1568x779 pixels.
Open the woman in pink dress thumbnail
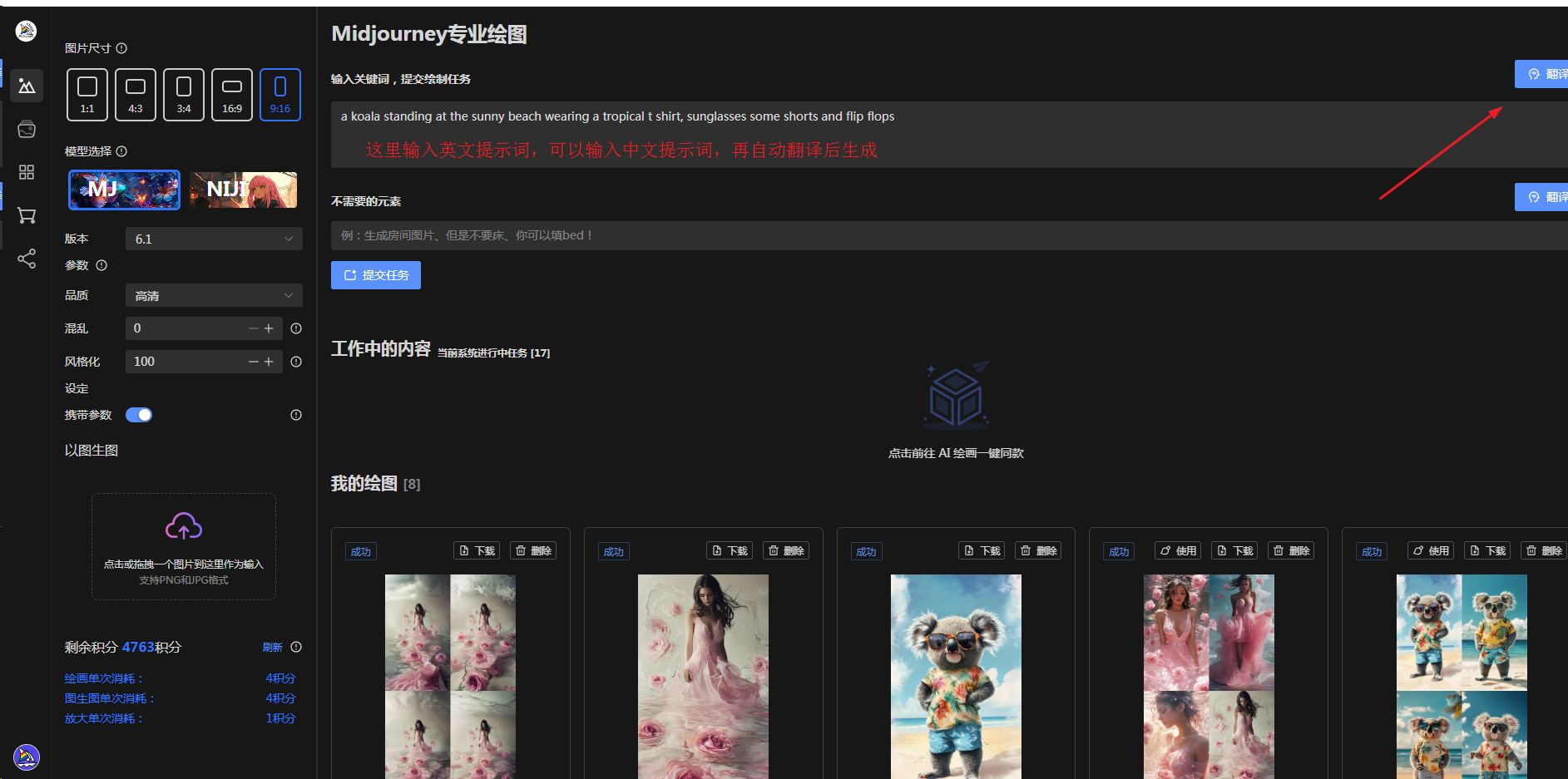(x=703, y=677)
